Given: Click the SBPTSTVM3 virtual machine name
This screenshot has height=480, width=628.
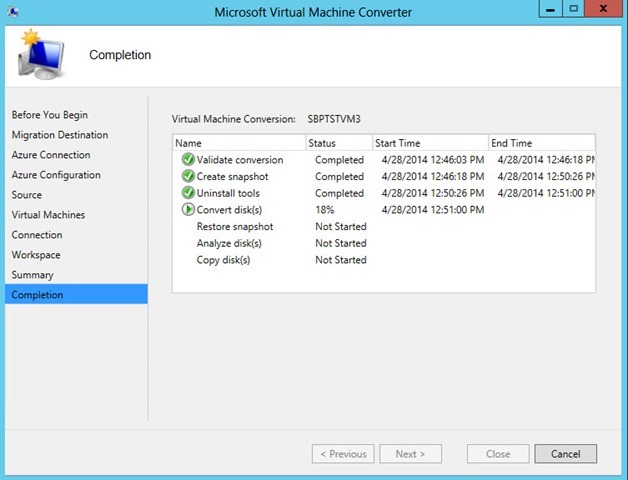Looking at the screenshot, I should pos(334,119).
